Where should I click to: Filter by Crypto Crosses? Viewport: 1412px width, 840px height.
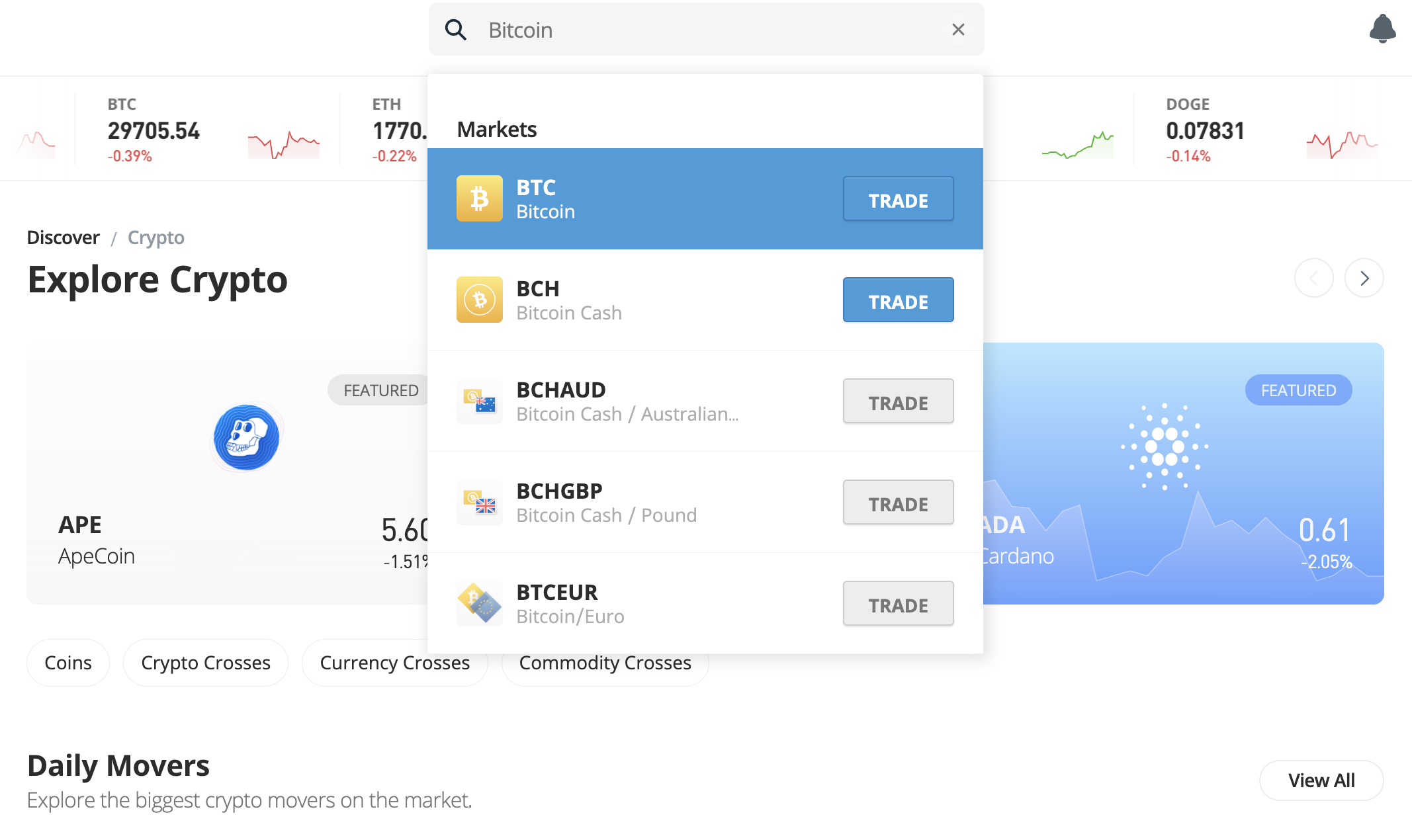(x=206, y=663)
